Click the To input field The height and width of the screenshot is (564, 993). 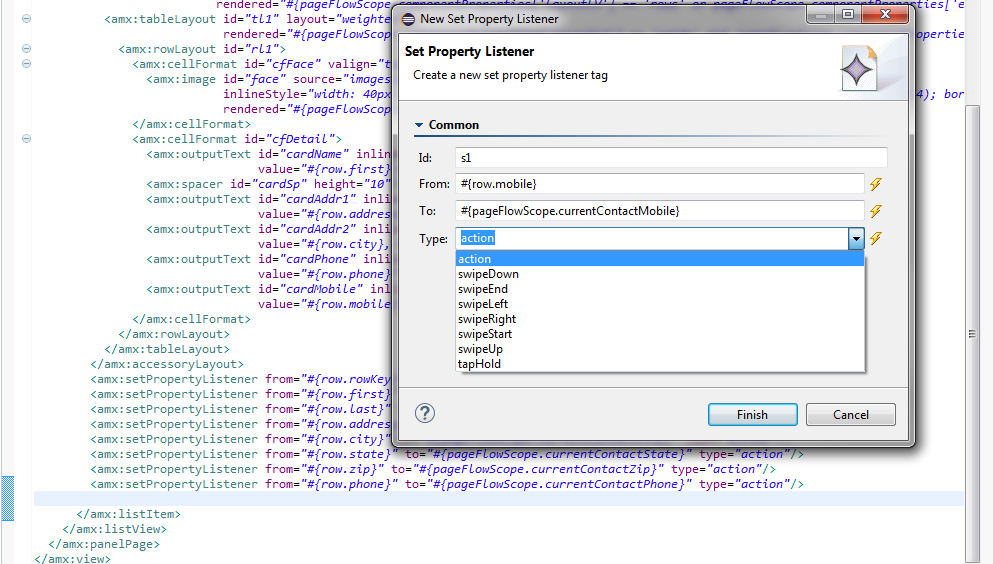point(660,211)
